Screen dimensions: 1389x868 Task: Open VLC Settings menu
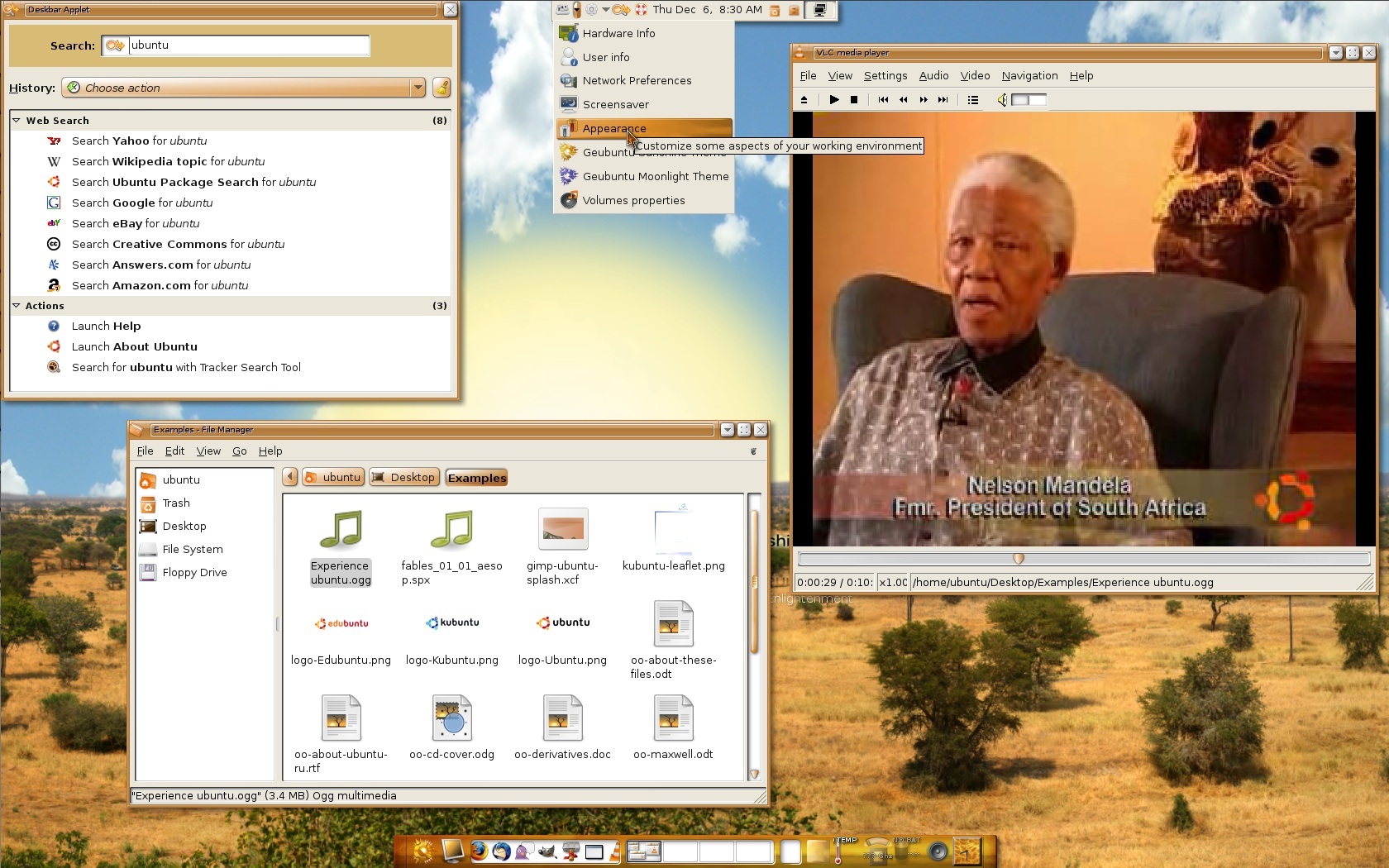pos(885,75)
